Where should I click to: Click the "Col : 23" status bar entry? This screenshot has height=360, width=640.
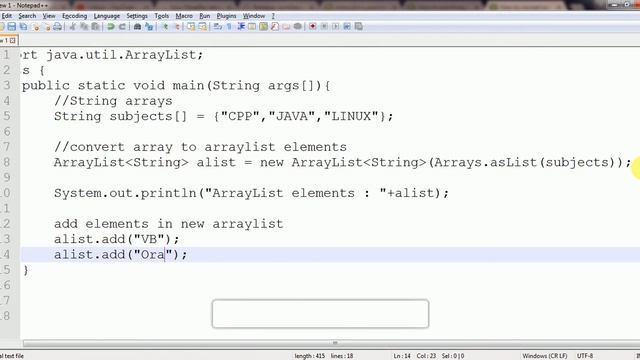426,356
